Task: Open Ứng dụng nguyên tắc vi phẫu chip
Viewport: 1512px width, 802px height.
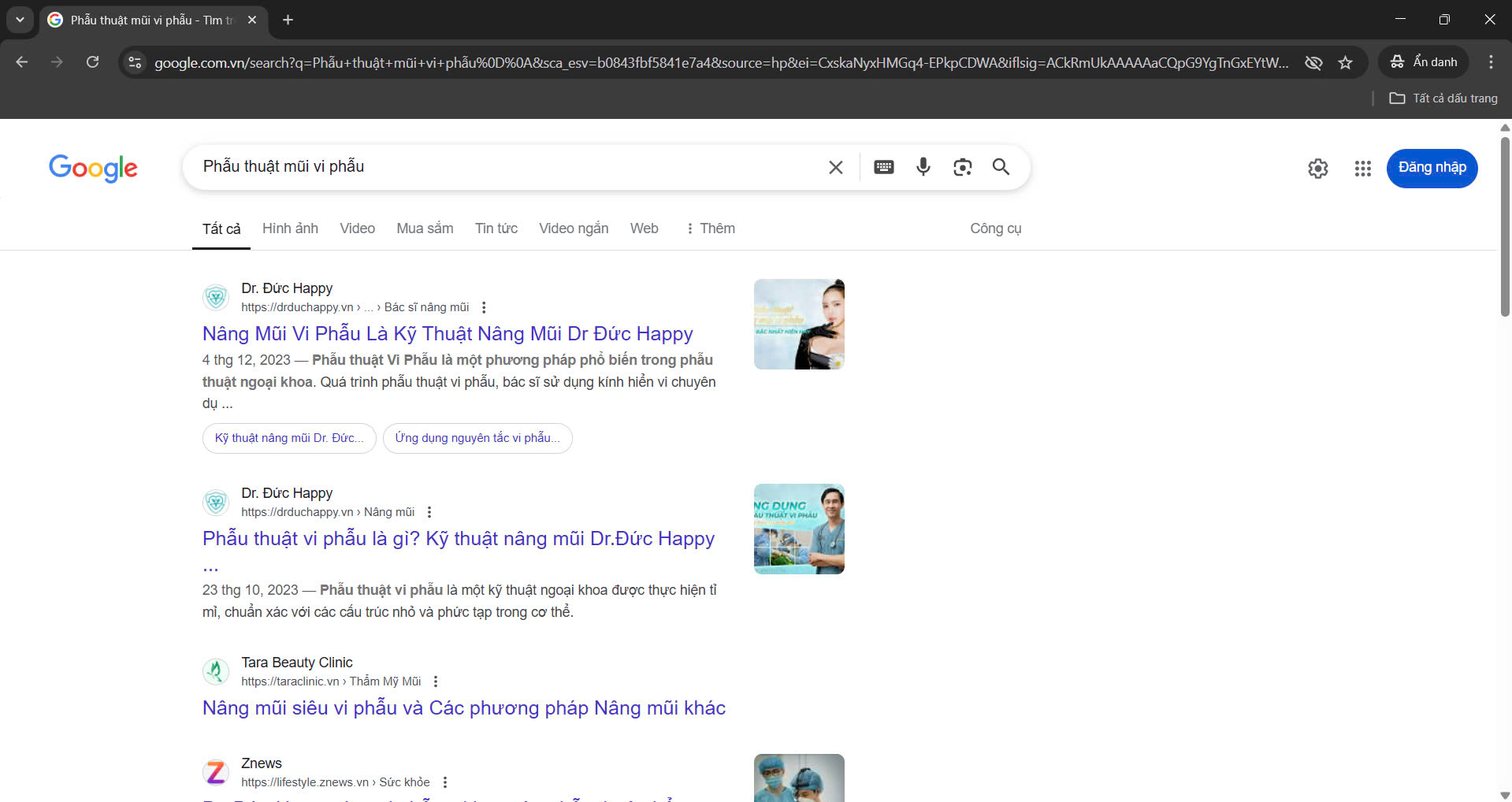Action: [x=477, y=438]
